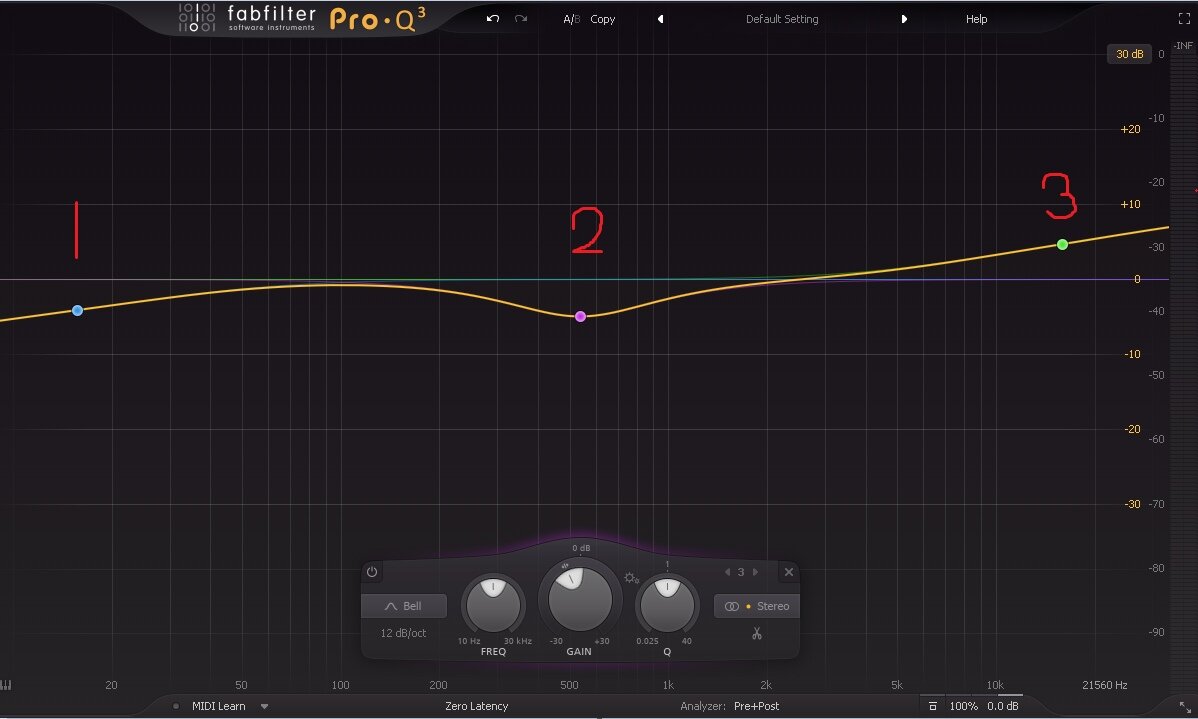The image size is (1198, 719).
Task: Click the Undo arrow icon
Action: tap(493, 18)
